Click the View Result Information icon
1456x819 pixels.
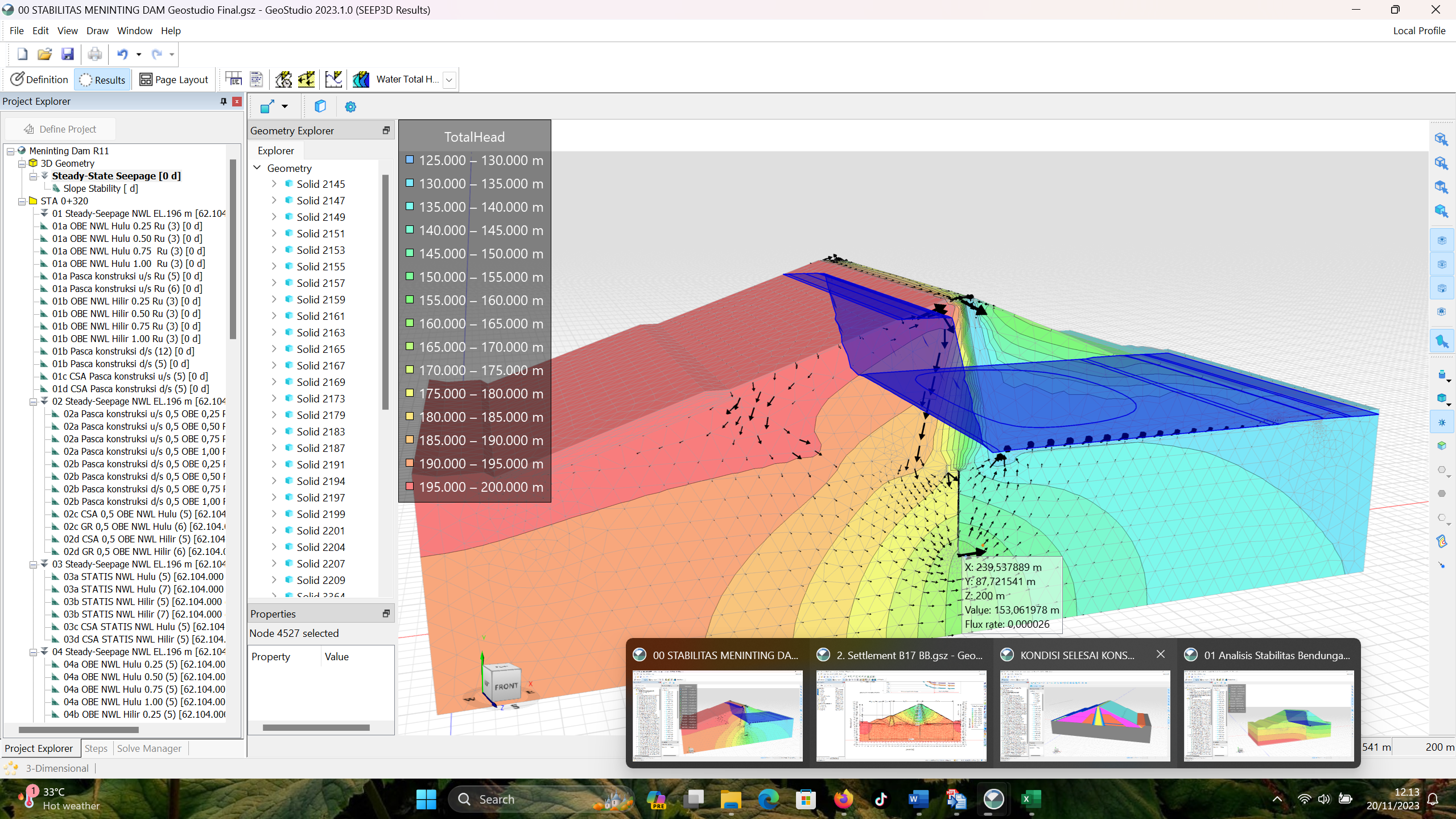tap(233, 79)
